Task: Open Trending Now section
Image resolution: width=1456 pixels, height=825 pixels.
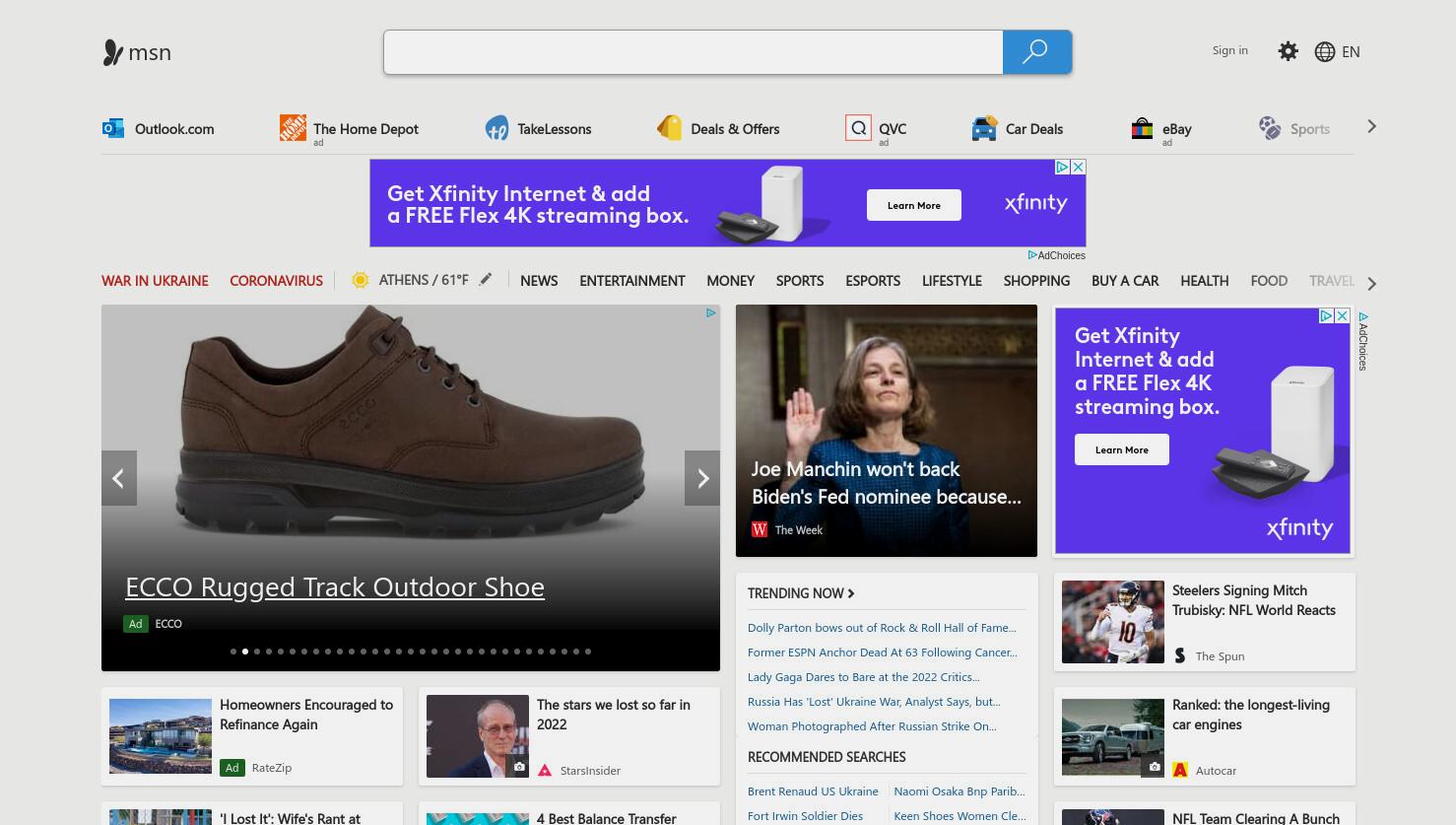Action: click(x=801, y=593)
